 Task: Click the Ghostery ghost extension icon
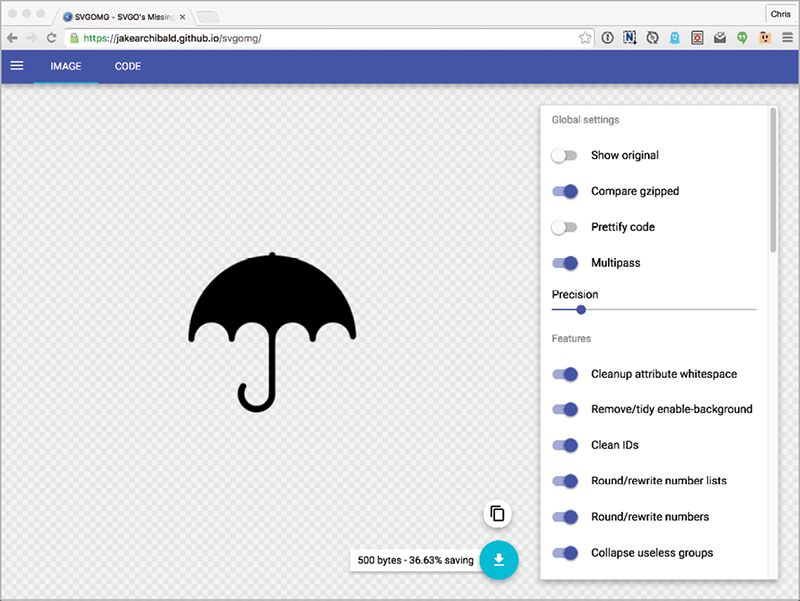pyautogui.click(x=675, y=38)
